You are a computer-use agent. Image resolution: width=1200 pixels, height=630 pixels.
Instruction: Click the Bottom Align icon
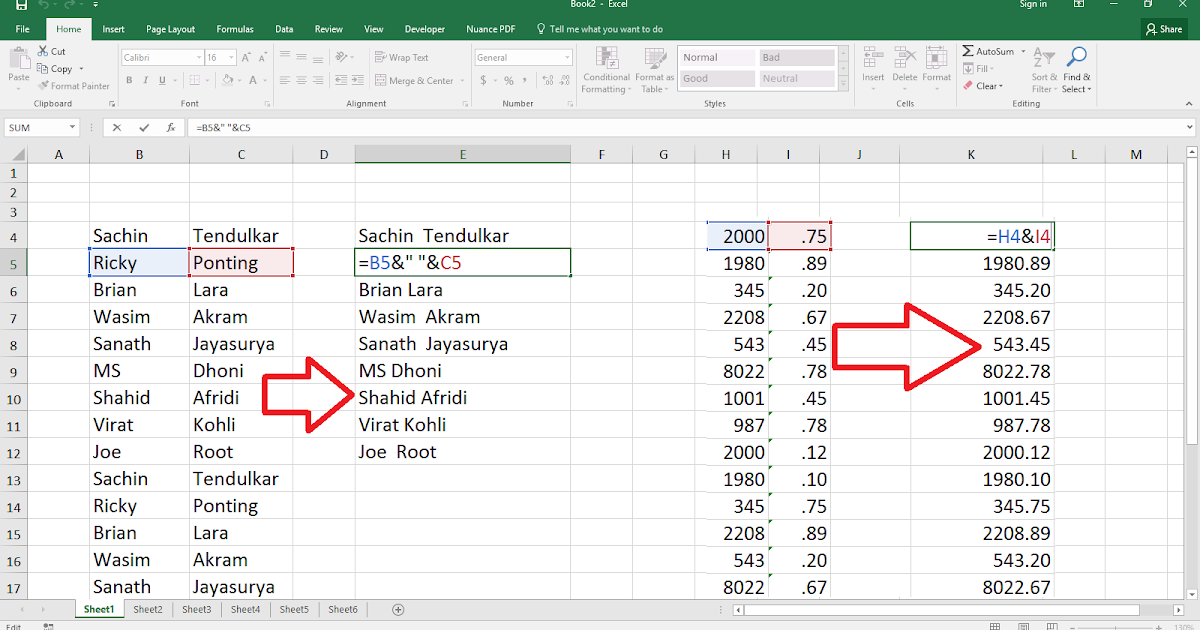[318, 59]
